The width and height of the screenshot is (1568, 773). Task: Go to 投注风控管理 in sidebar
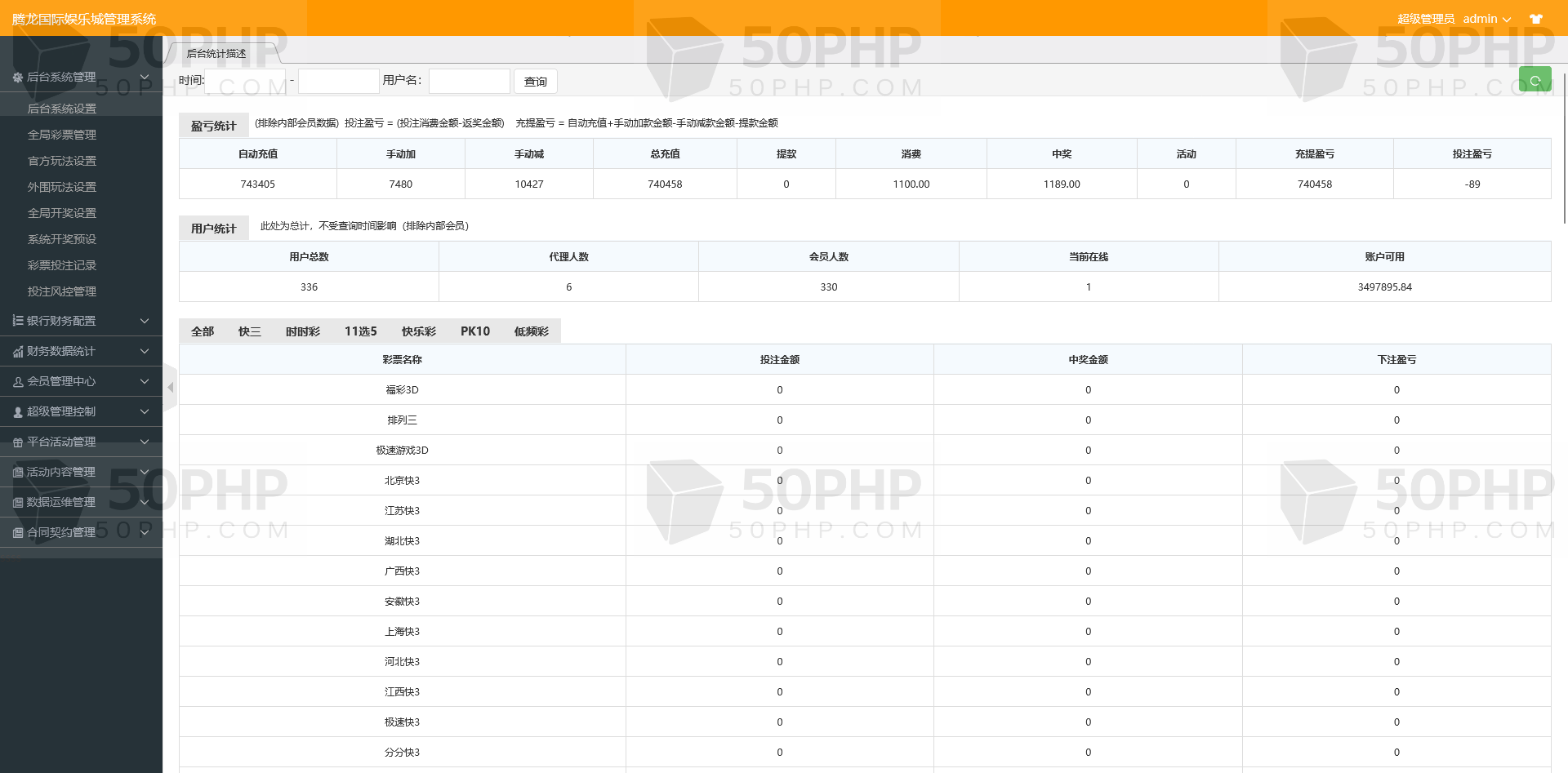[x=62, y=291]
